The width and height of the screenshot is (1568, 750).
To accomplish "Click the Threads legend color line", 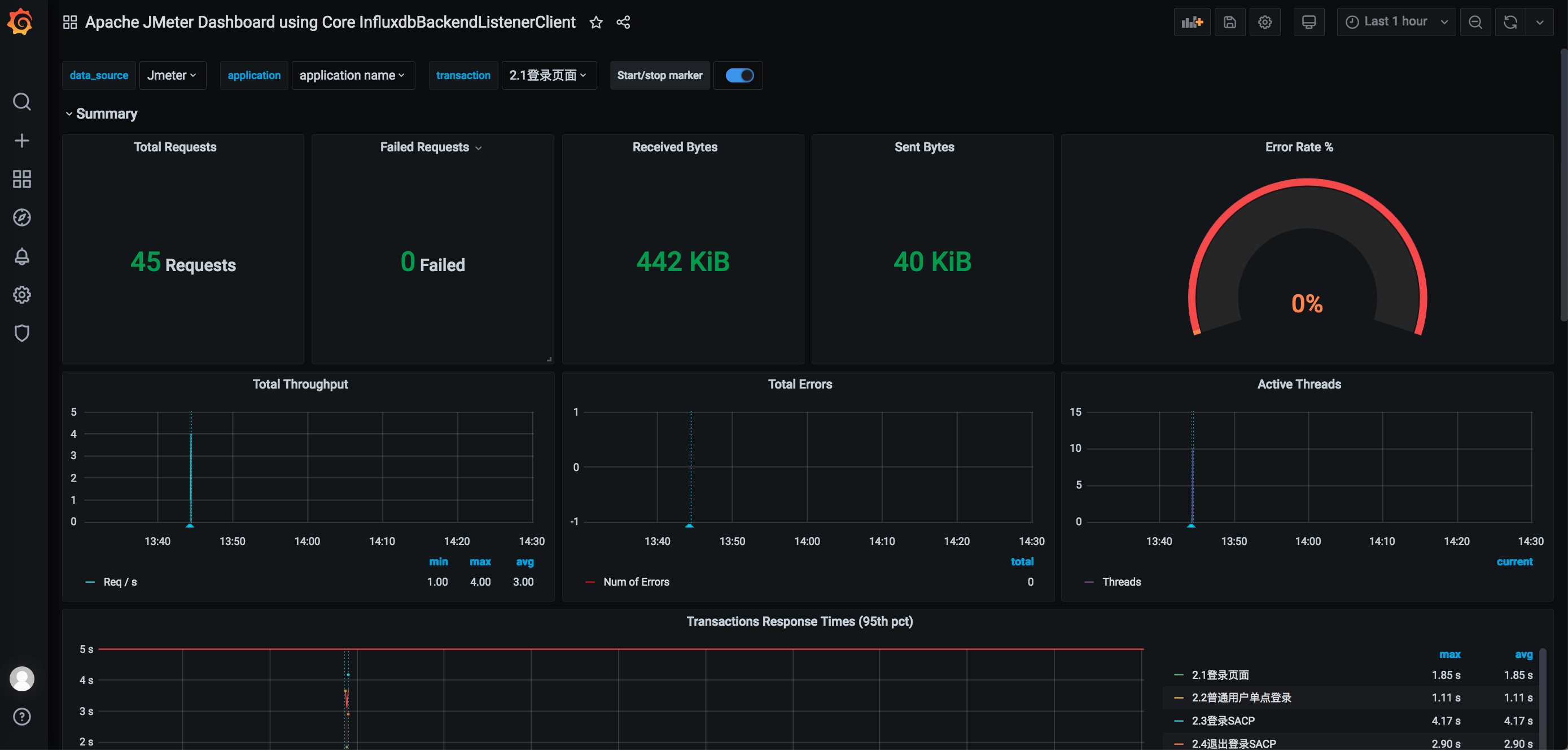I will point(1089,582).
